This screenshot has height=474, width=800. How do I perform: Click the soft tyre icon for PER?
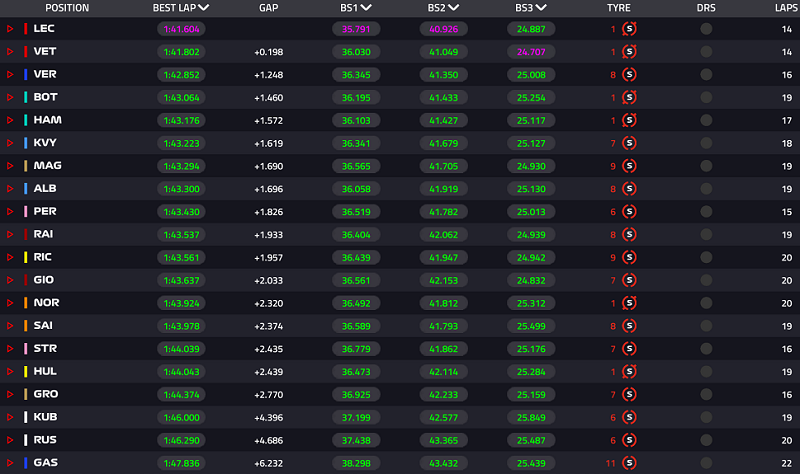(629, 212)
